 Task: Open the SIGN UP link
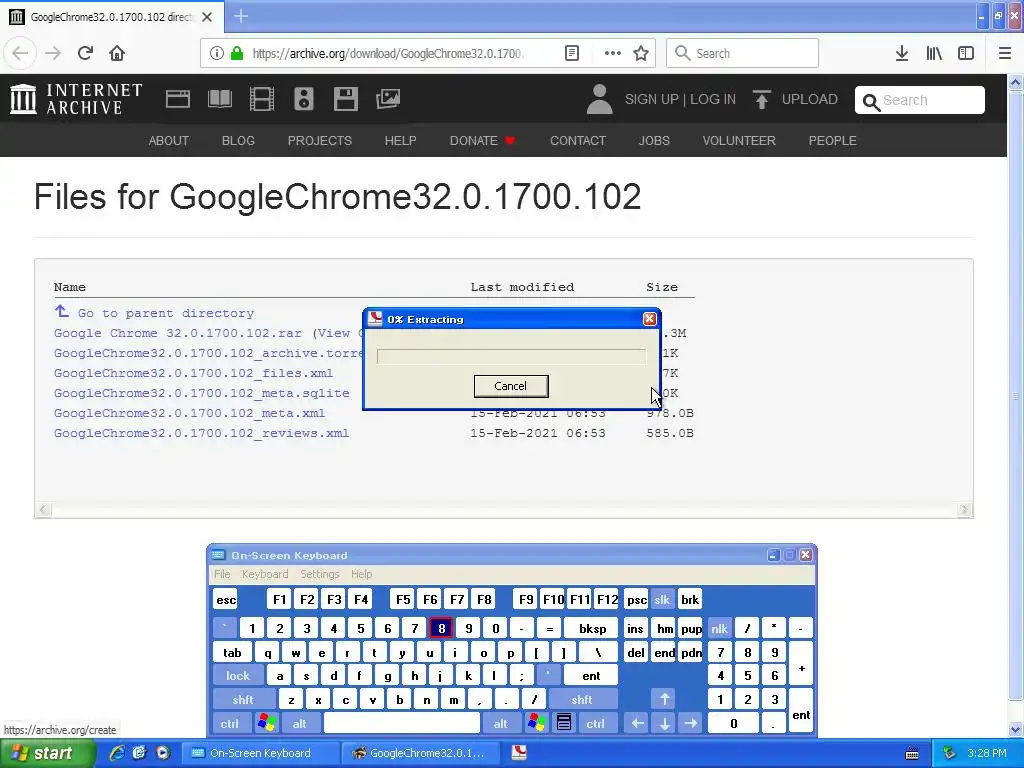coord(651,99)
